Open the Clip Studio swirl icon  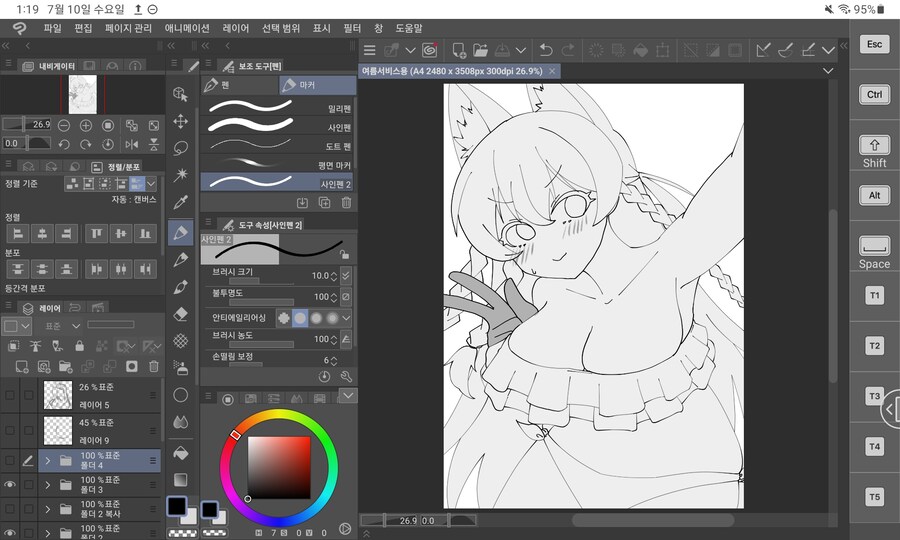(x=430, y=49)
